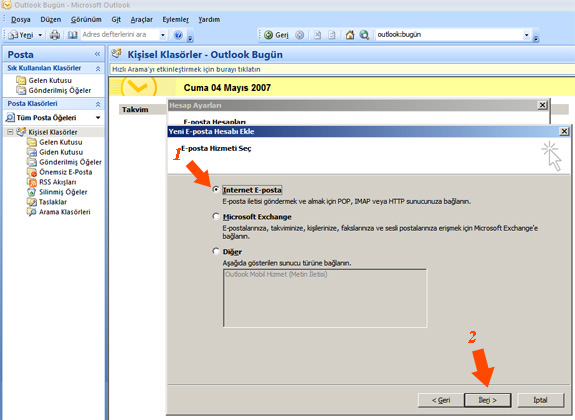Select the Internet E-posta radio button
The height and width of the screenshot is (420, 575).
[x=216, y=189]
